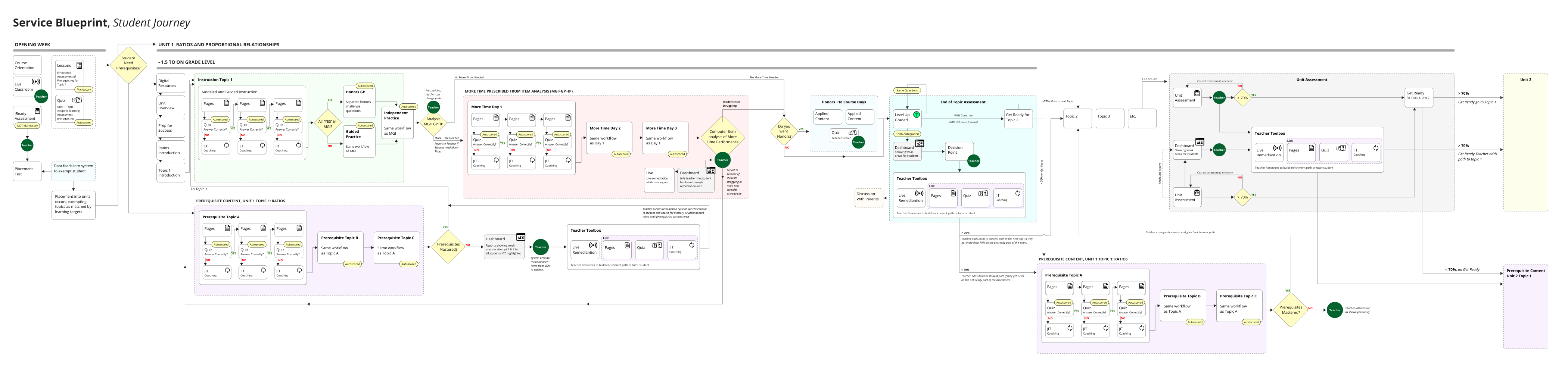Select the Etc. box
The height and width of the screenshot is (369, 1568).
1142,118
